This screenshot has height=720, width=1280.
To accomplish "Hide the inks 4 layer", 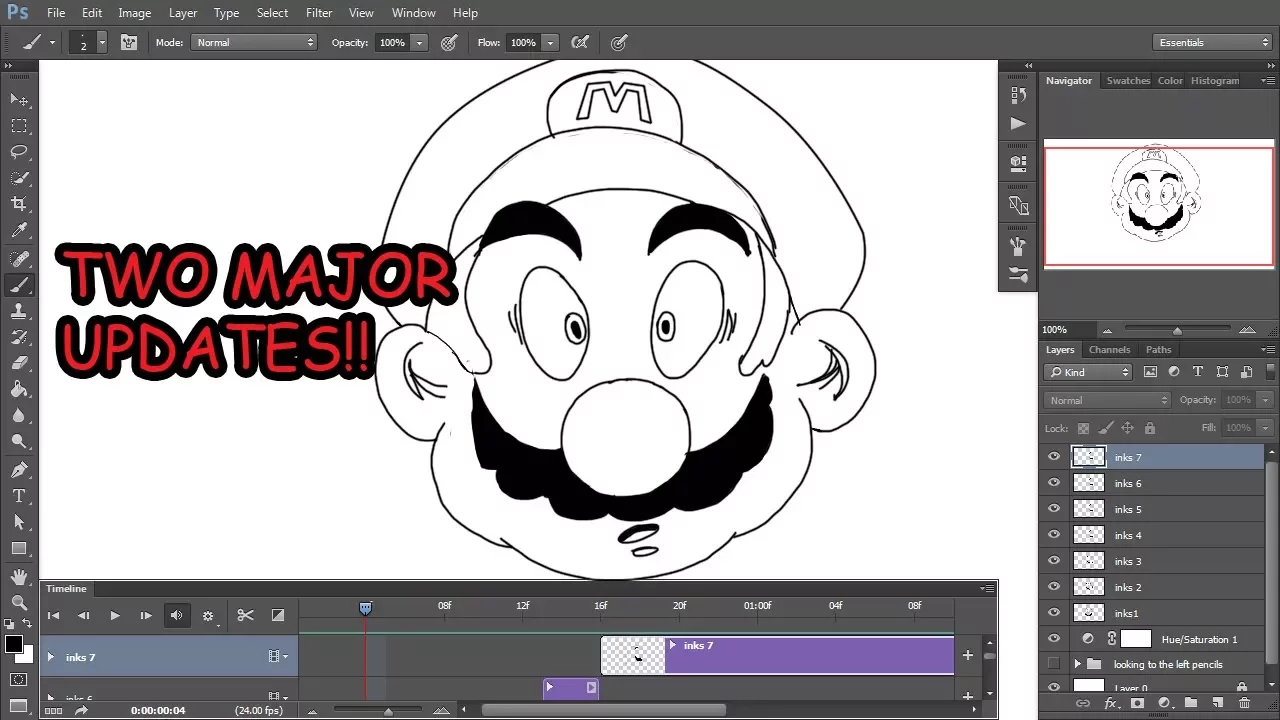I will click(x=1053, y=535).
